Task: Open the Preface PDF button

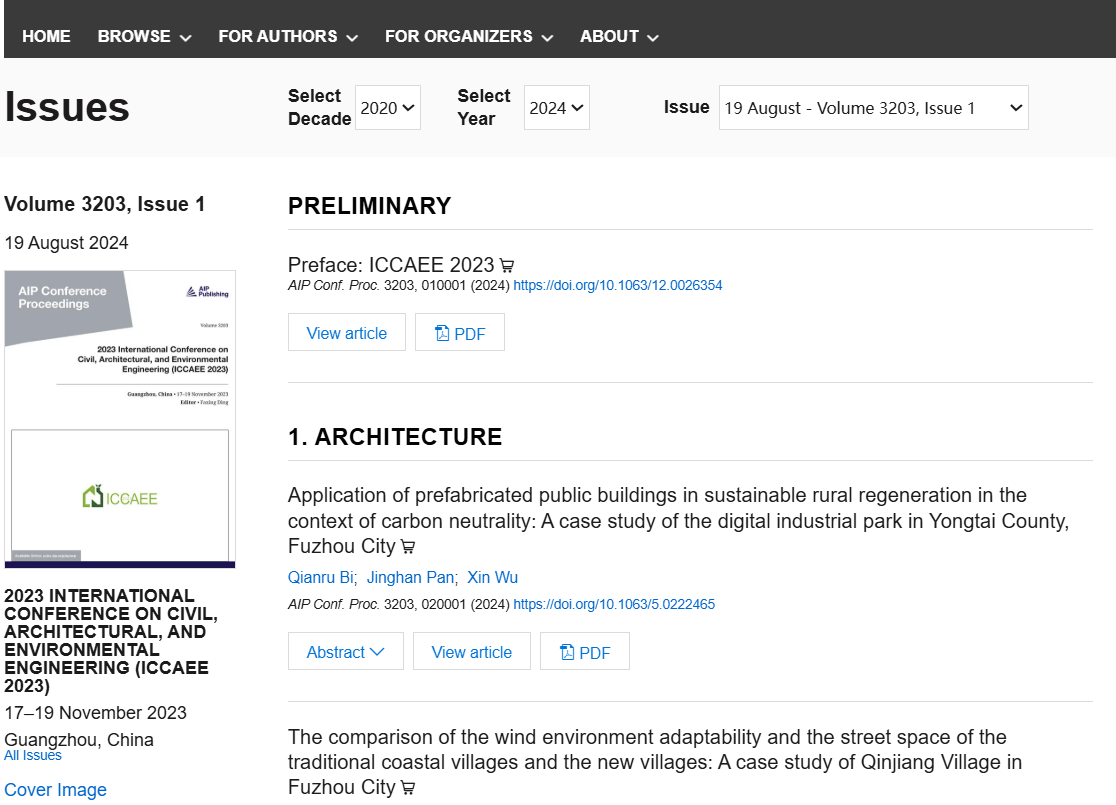Action: click(460, 333)
